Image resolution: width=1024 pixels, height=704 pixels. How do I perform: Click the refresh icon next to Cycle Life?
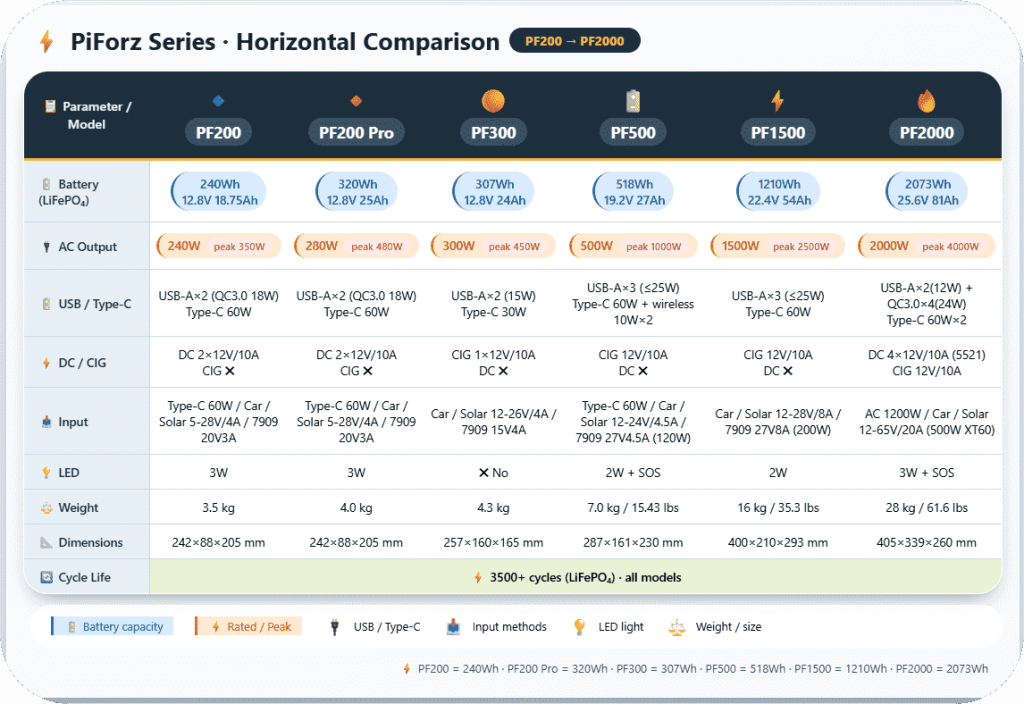(46, 577)
